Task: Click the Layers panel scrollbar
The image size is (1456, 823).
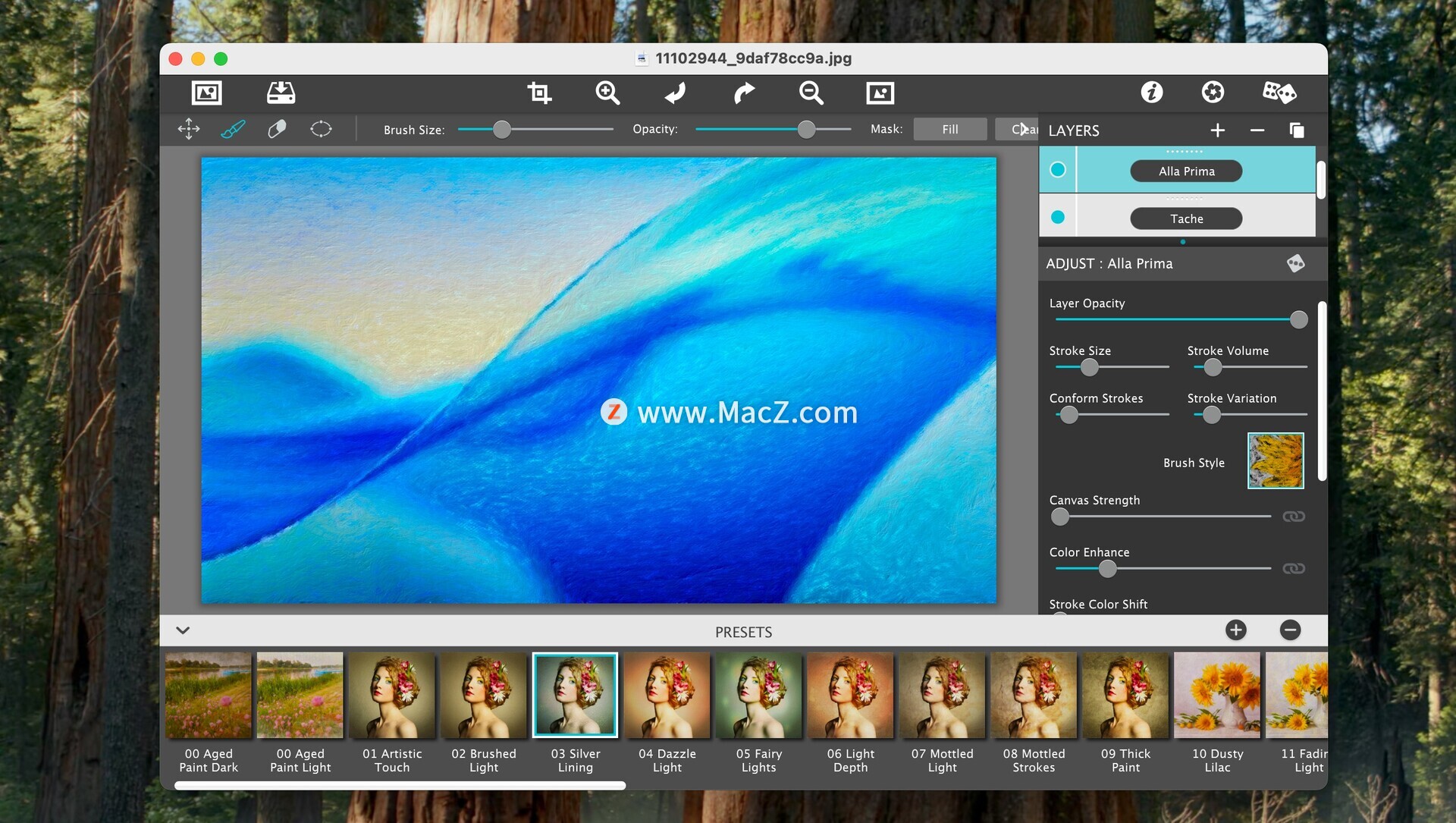Action: click(1321, 180)
